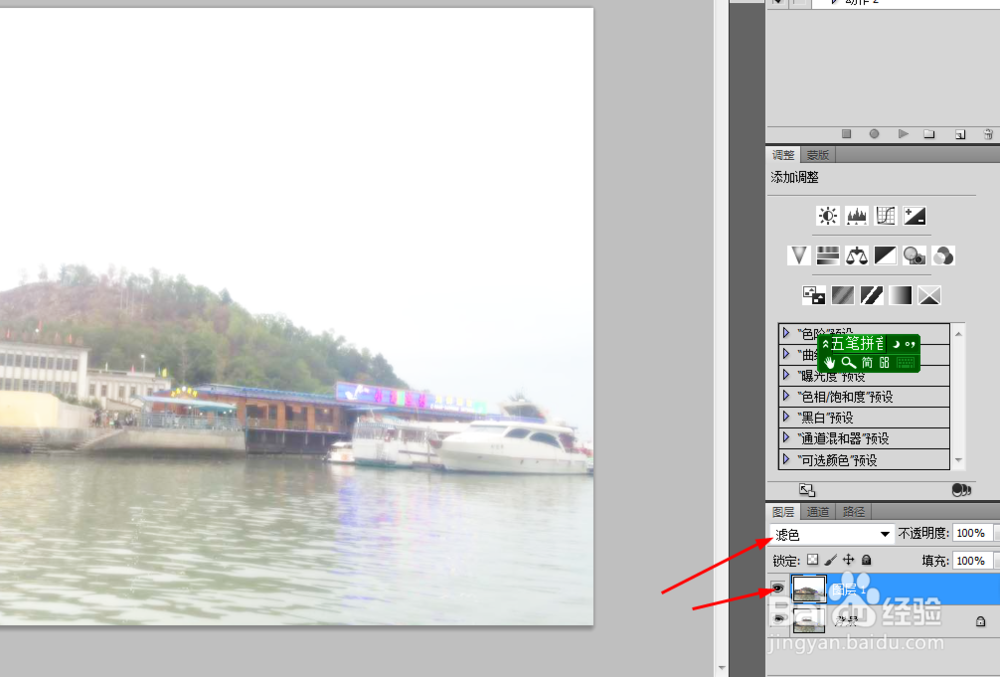The width and height of the screenshot is (1000, 677).
Task: Expand the "色阶"预设 list
Action: (786, 333)
